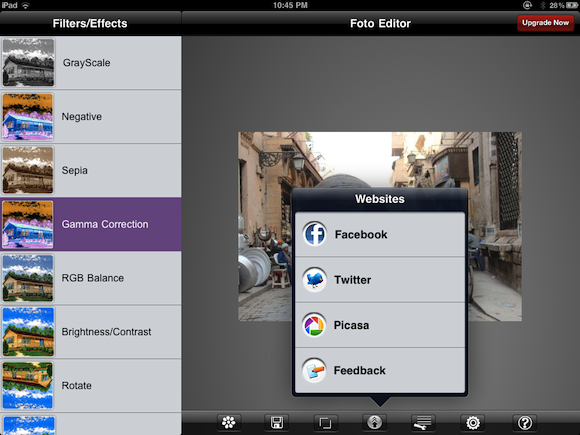Select Gamma Correction filter
The height and width of the screenshot is (435, 580).
click(x=91, y=224)
